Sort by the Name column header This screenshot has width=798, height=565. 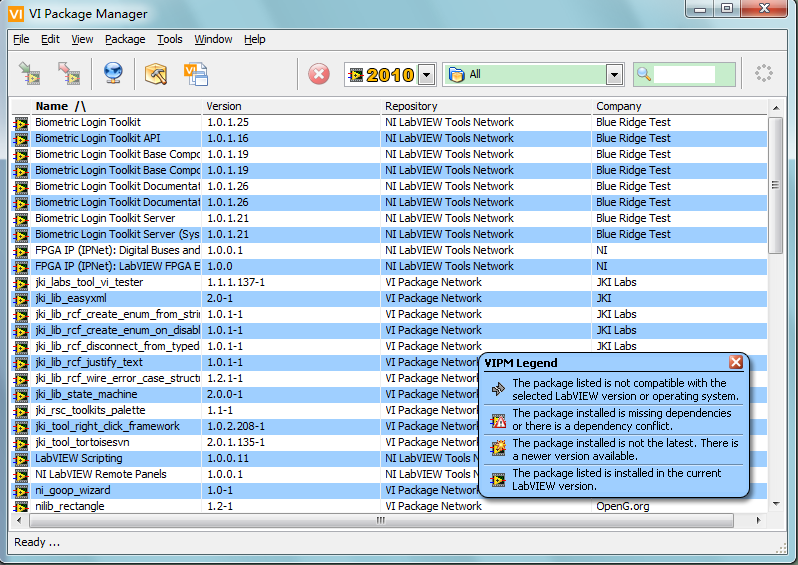tap(117, 106)
